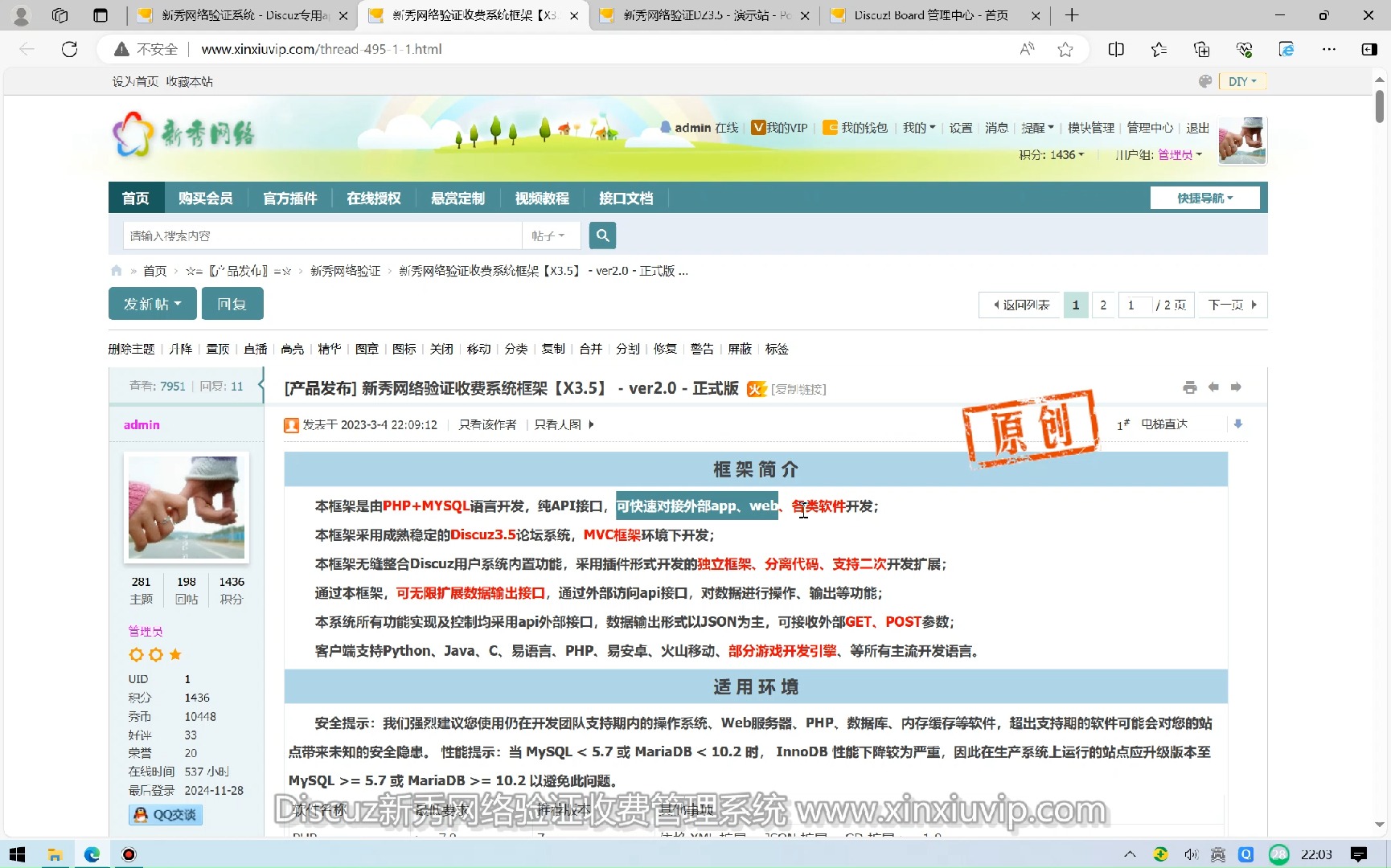This screenshot has width=1391, height=868.
Task: Open notification center icon
Action: coord(1359,854)
